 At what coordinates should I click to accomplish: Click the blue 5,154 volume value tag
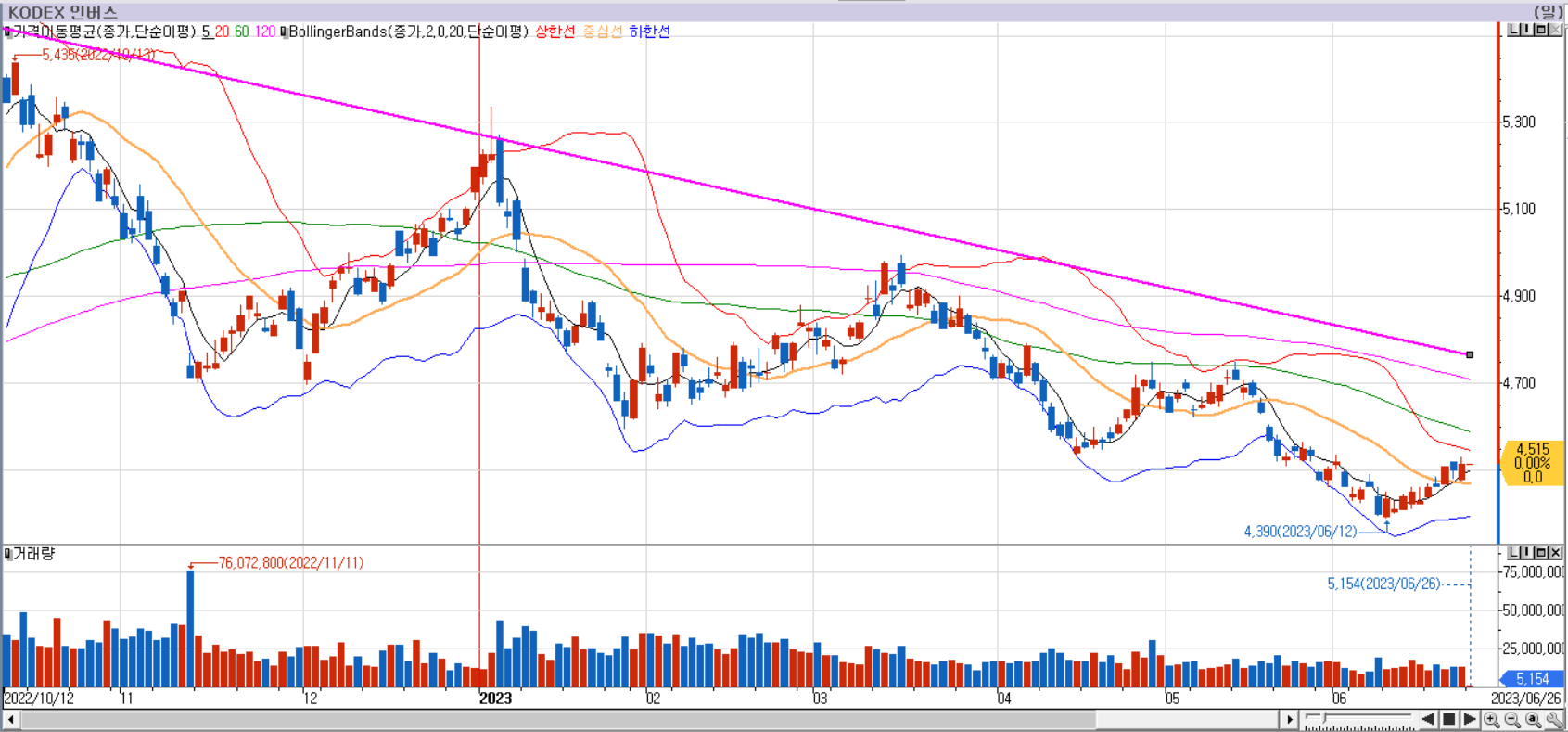(1533, 679)
